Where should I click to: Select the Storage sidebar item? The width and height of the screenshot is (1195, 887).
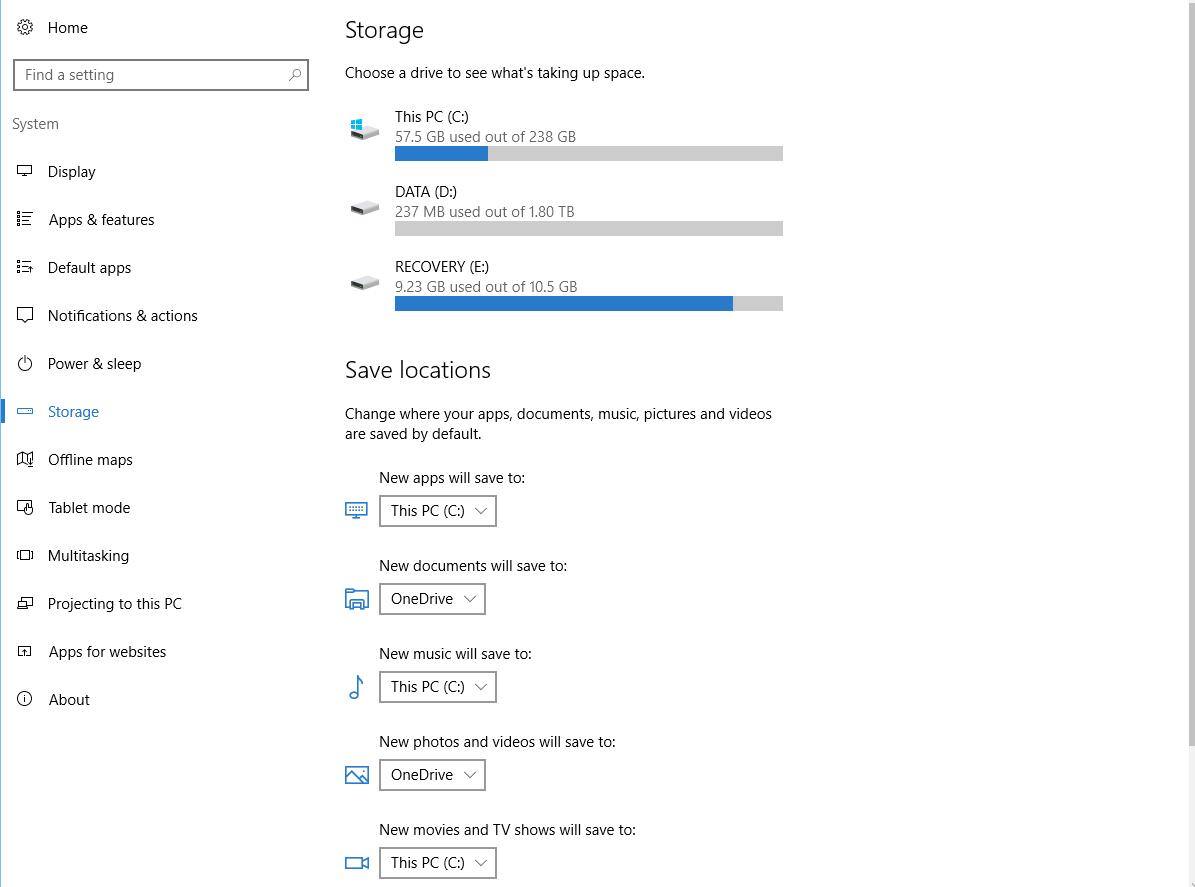click(x=73, y=411)
